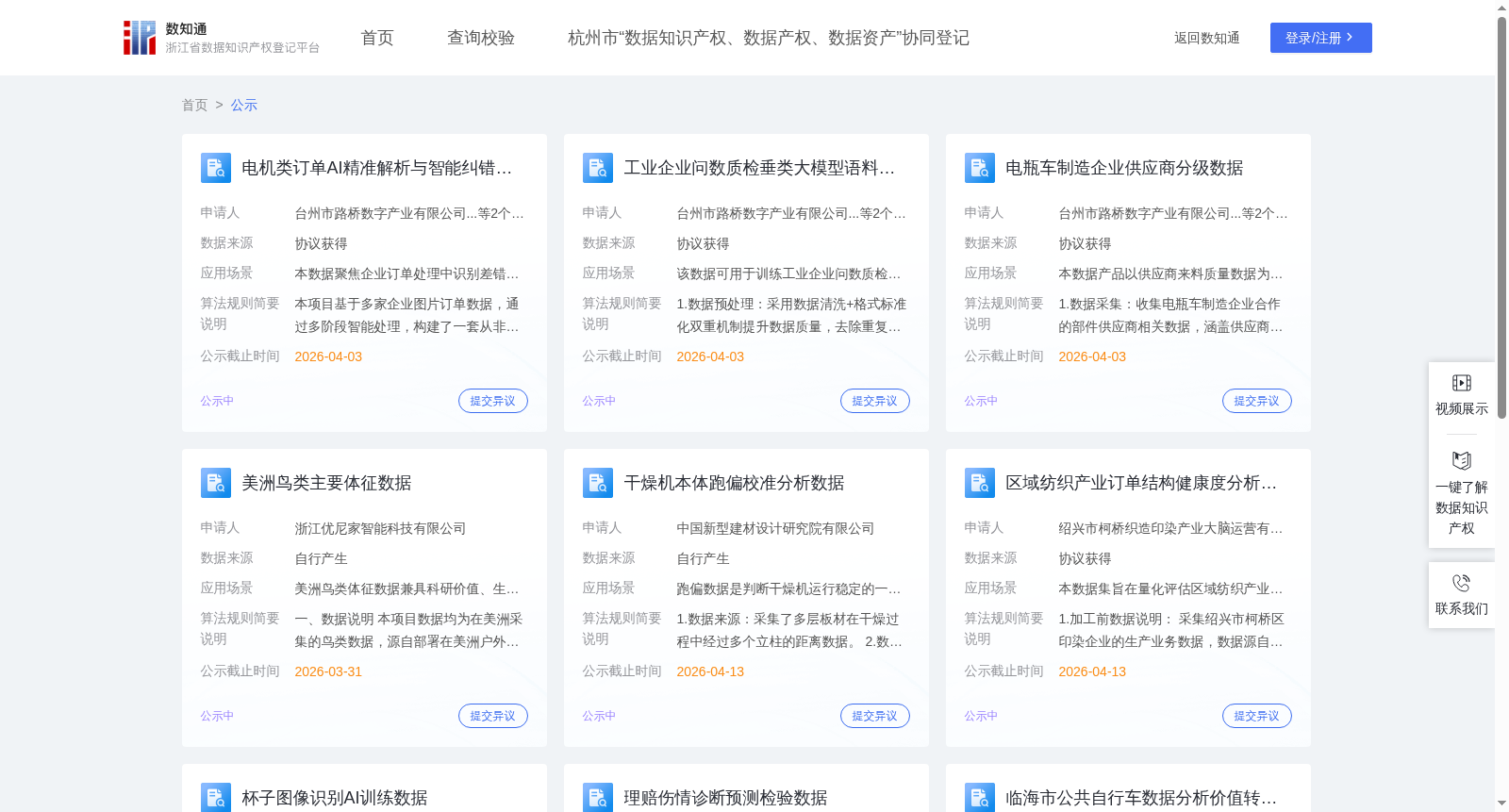The width and height of the screenshot is (1509, 812).
Task: Click the 登录/注册 button
Action: tap(1320, 38)
